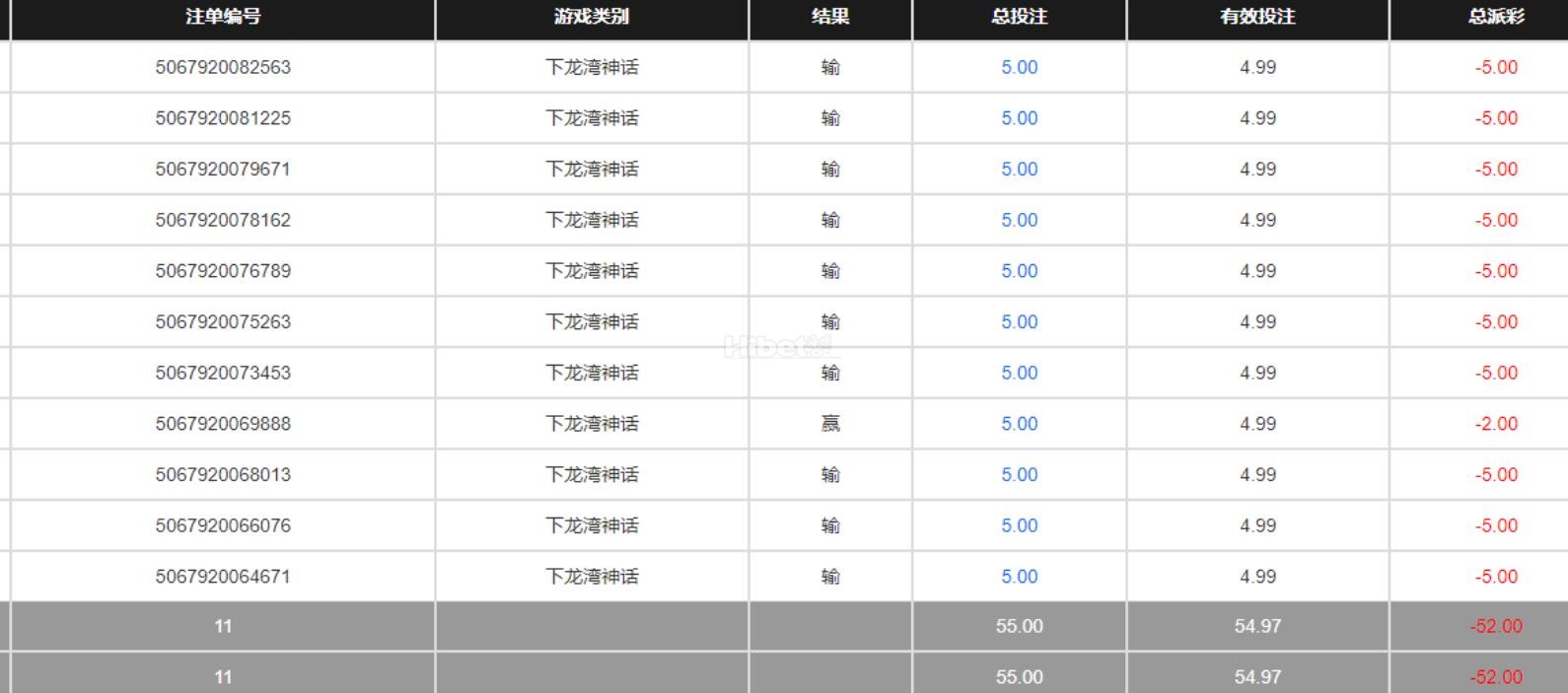Click blue 5.00 amount in row 5067920079671
The image size is (1568, 693).
[1019, 170]
